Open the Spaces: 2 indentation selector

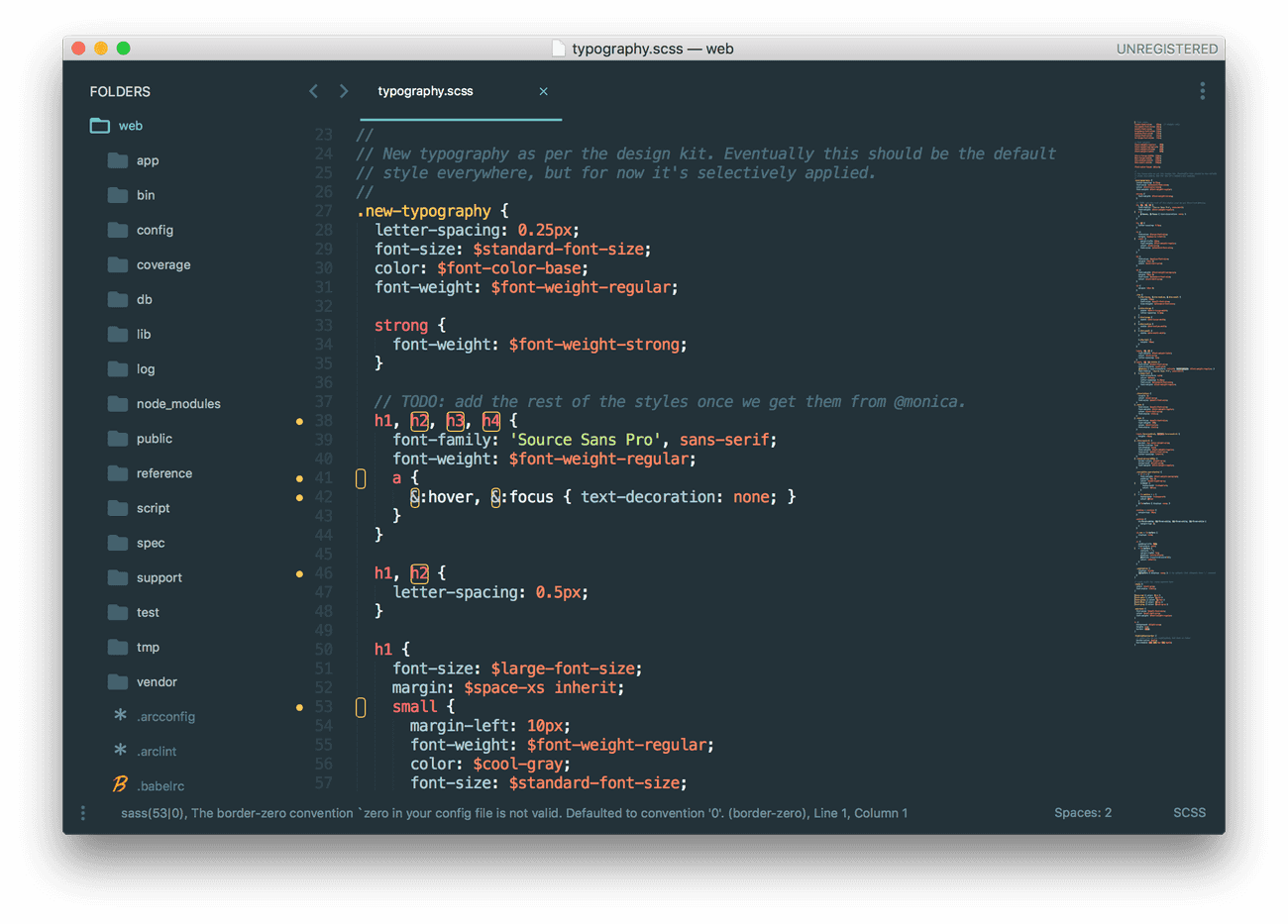[x=1083, y=812]
